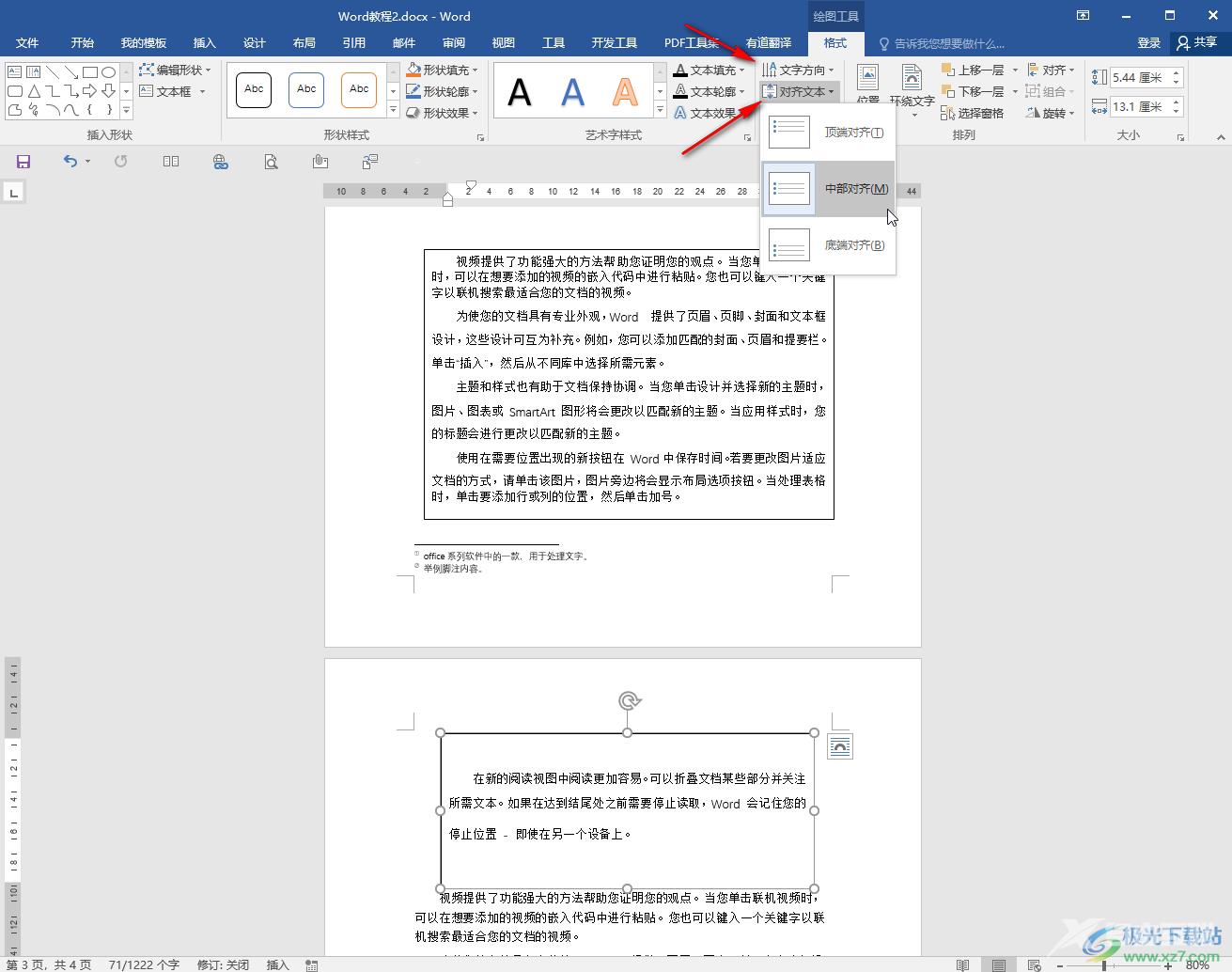Screen dimensions: 1232x972
Task: Switch to the Layout tab
Action: (x=304, y=43)
